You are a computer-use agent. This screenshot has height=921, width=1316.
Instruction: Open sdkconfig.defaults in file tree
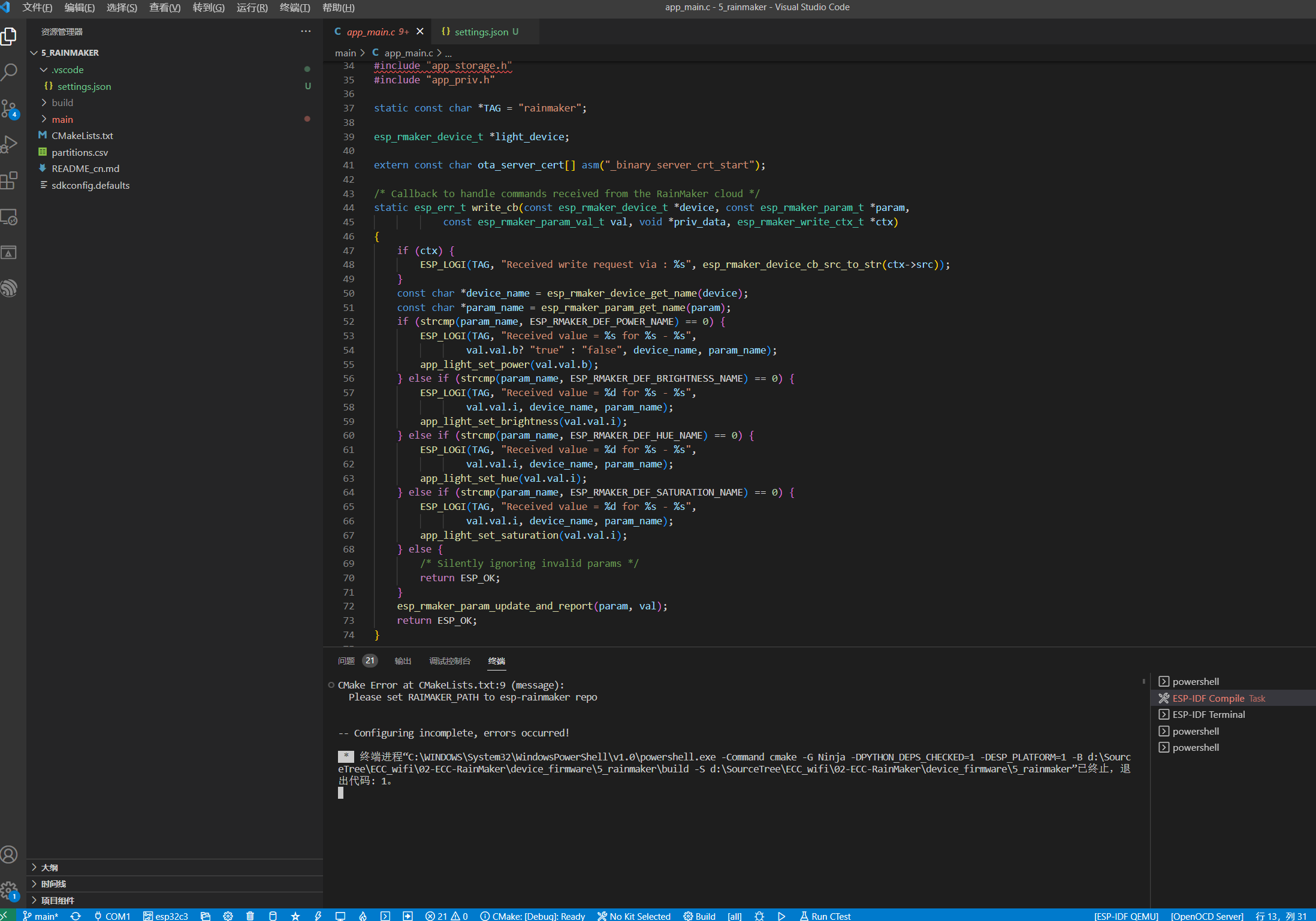pyautogui.click(x=174, y=185)
